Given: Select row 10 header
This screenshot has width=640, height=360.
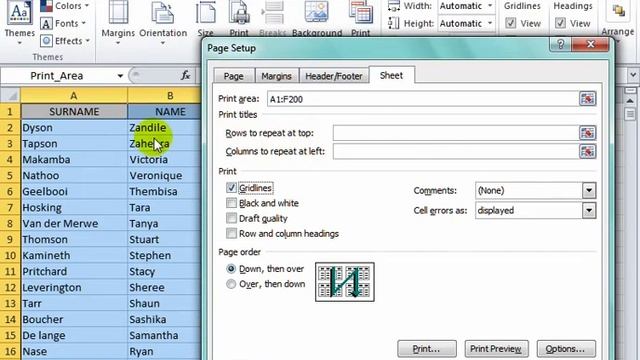Looking at the screenshot, I should (x=10, y=256).
